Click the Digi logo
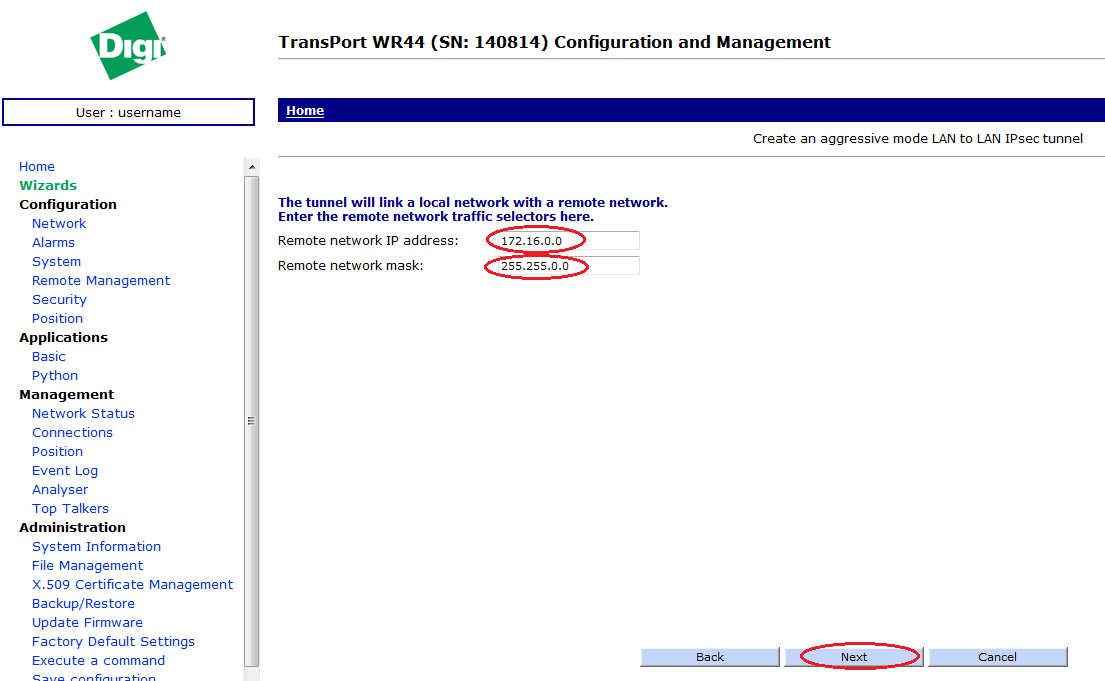The height and width of the screenshot is (681, 1105). 127,46
